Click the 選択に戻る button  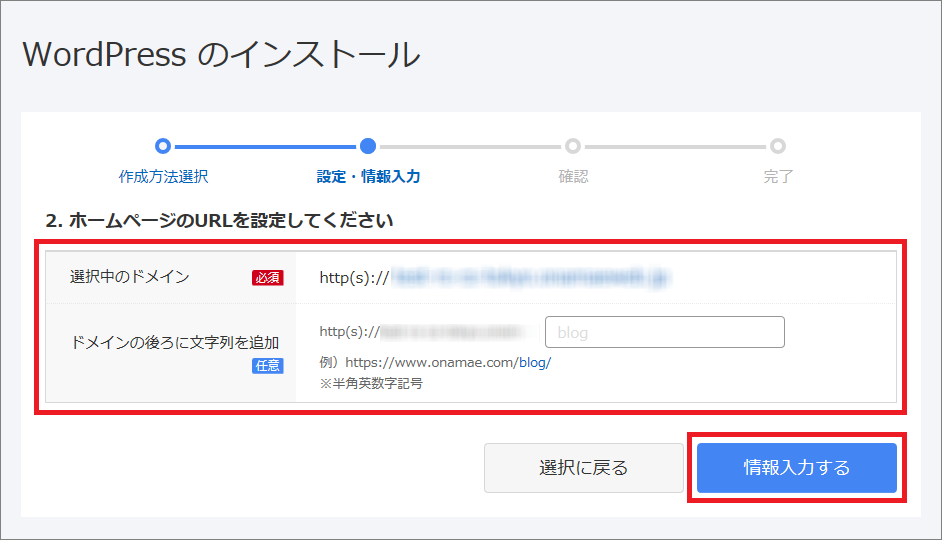tap(583, 467)
